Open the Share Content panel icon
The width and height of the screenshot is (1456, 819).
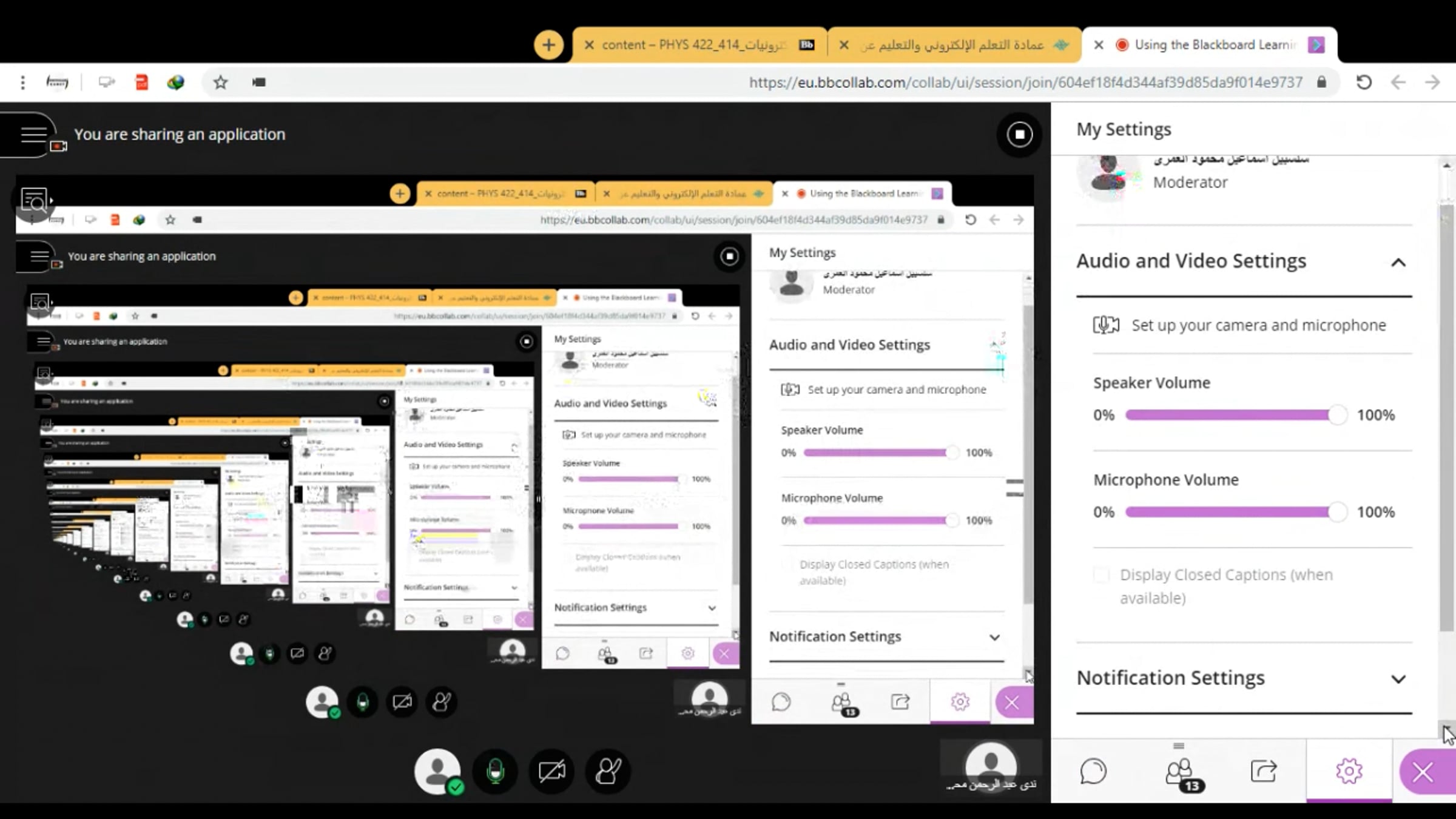pyautogui.click(x=1264, y=772)
